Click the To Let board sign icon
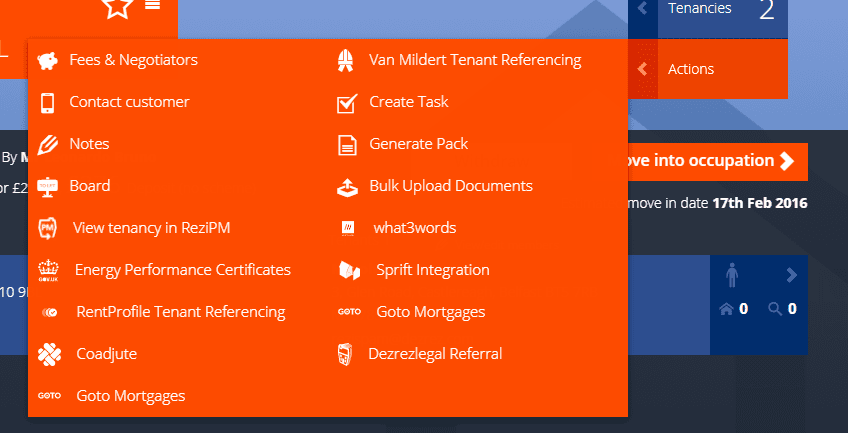The height and width of the screenshot is (433, 848). click(x=47, y=187)
